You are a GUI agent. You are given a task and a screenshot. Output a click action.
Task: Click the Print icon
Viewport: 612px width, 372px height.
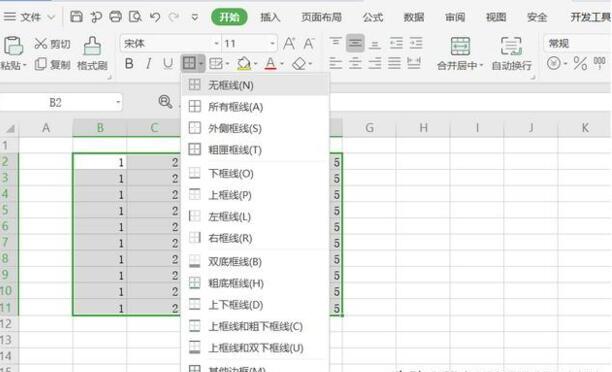coord(116,16)
